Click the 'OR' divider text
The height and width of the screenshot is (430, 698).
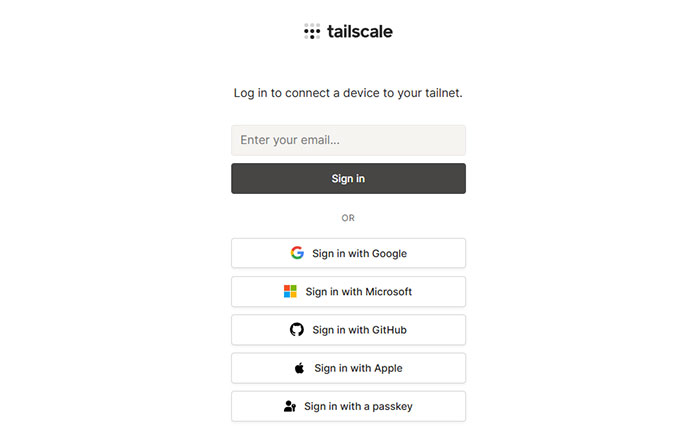348,217
